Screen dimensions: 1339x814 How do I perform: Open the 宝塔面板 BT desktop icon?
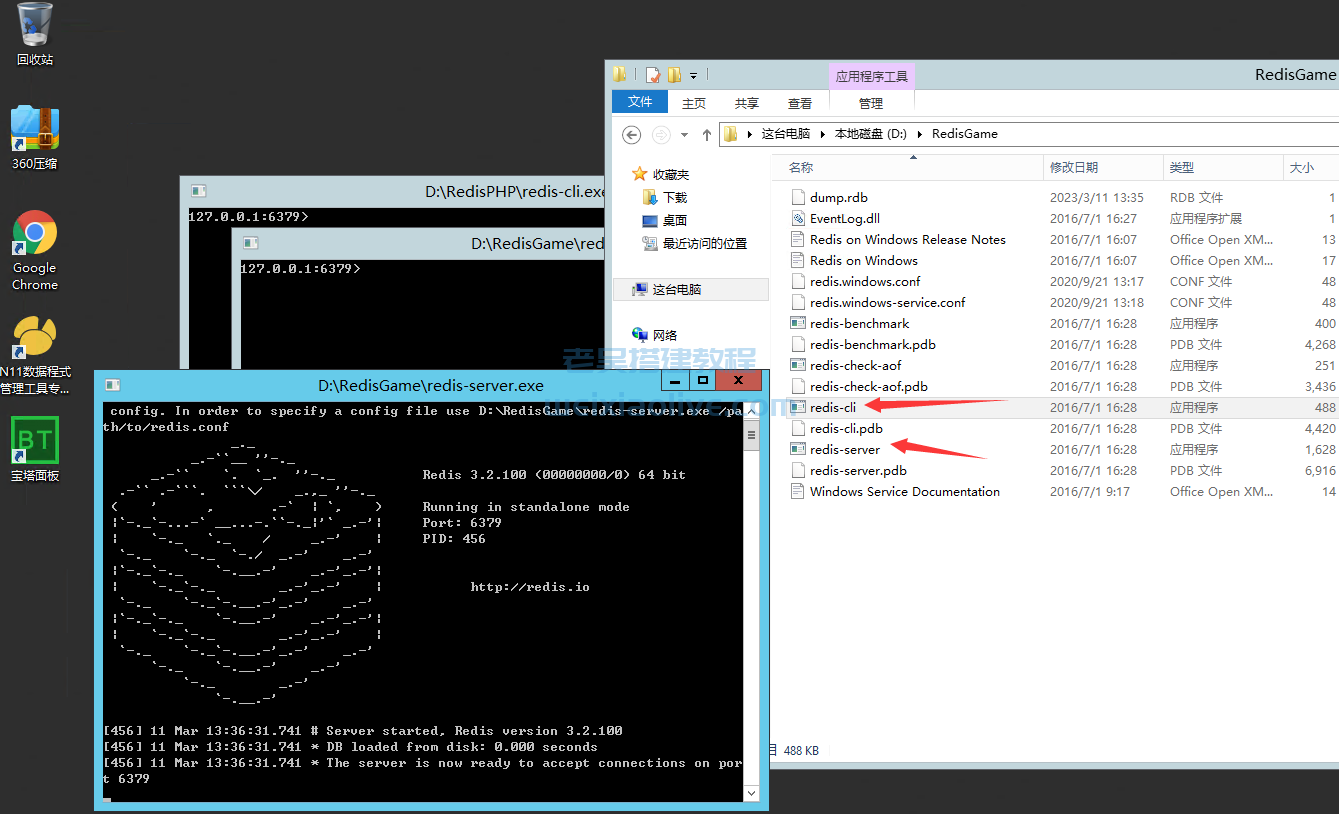[x=34, y=441]
